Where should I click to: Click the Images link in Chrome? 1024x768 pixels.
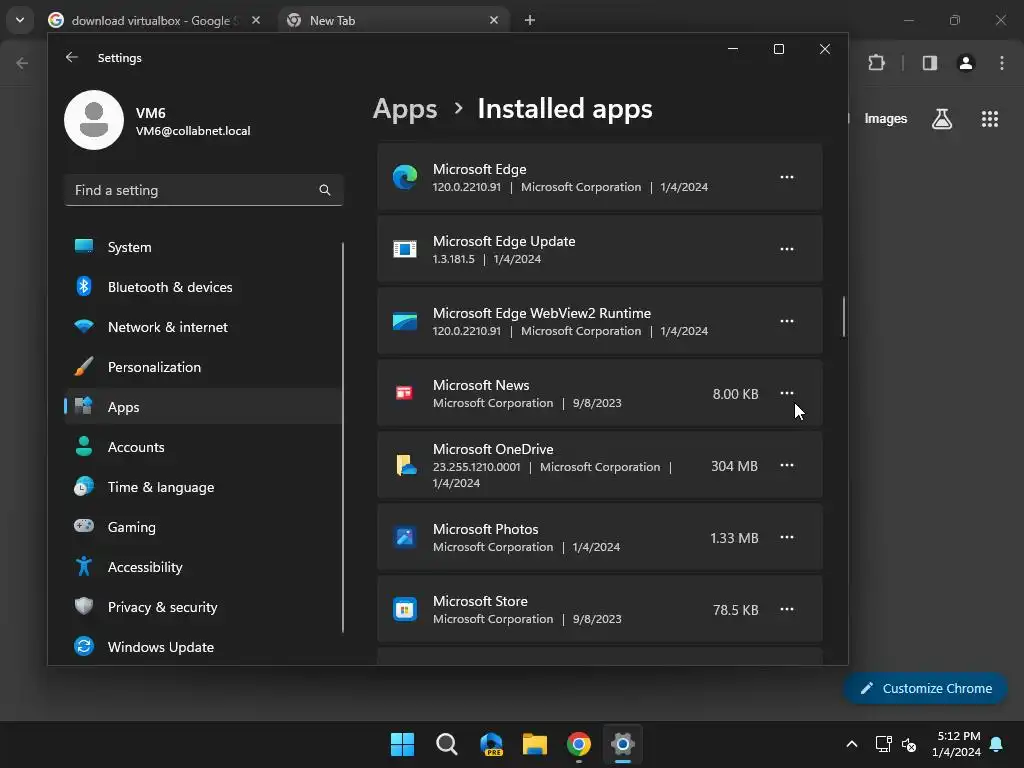coord(886,118)
